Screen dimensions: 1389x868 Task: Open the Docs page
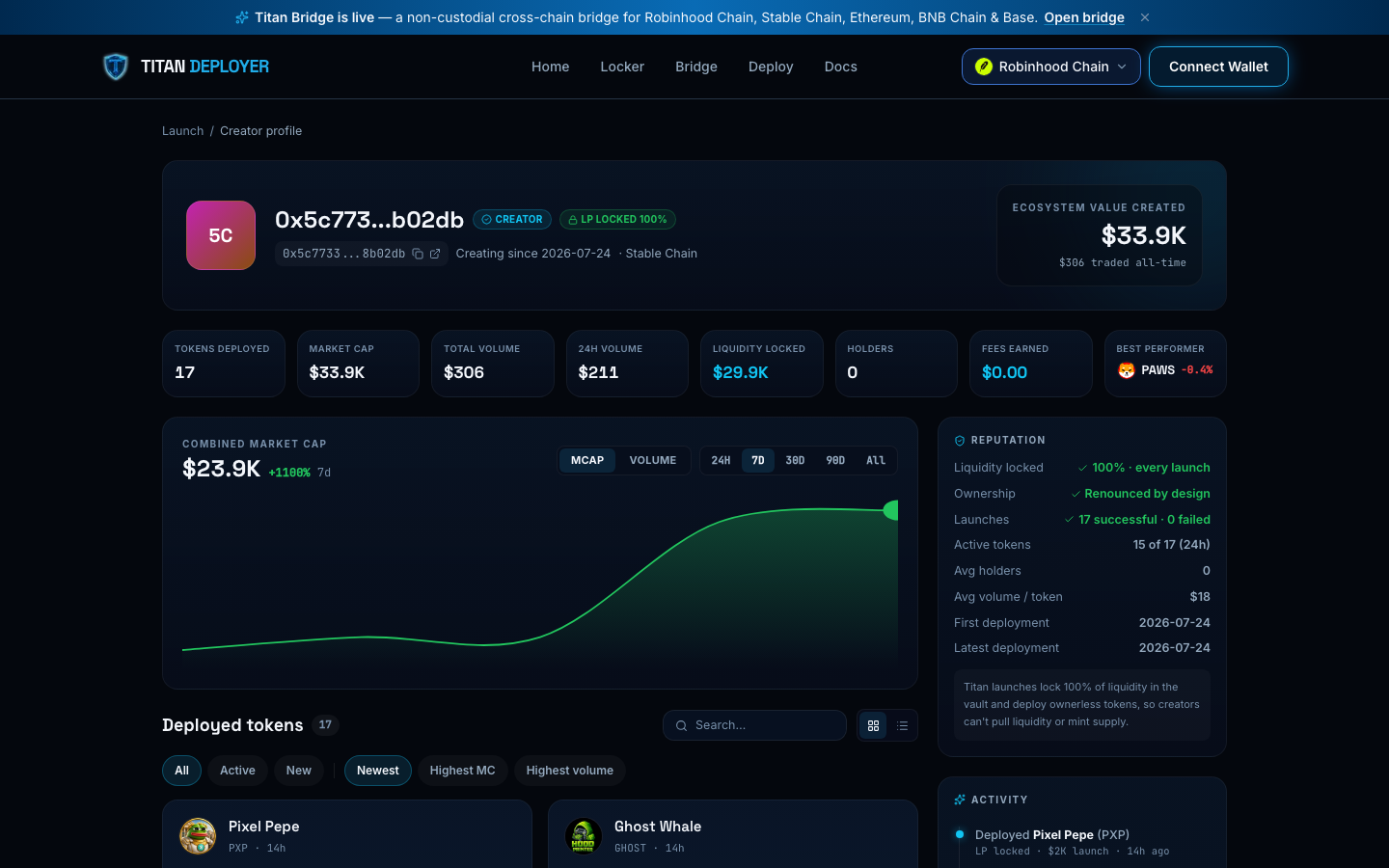point(840,67)
